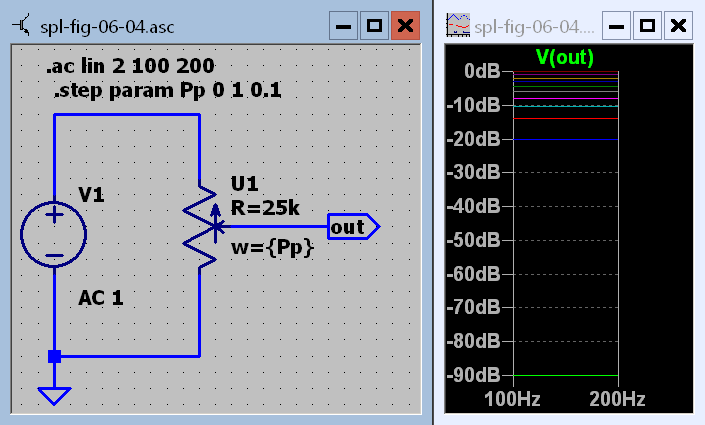Select the potentiometer U1 symbol

point(201,227)
